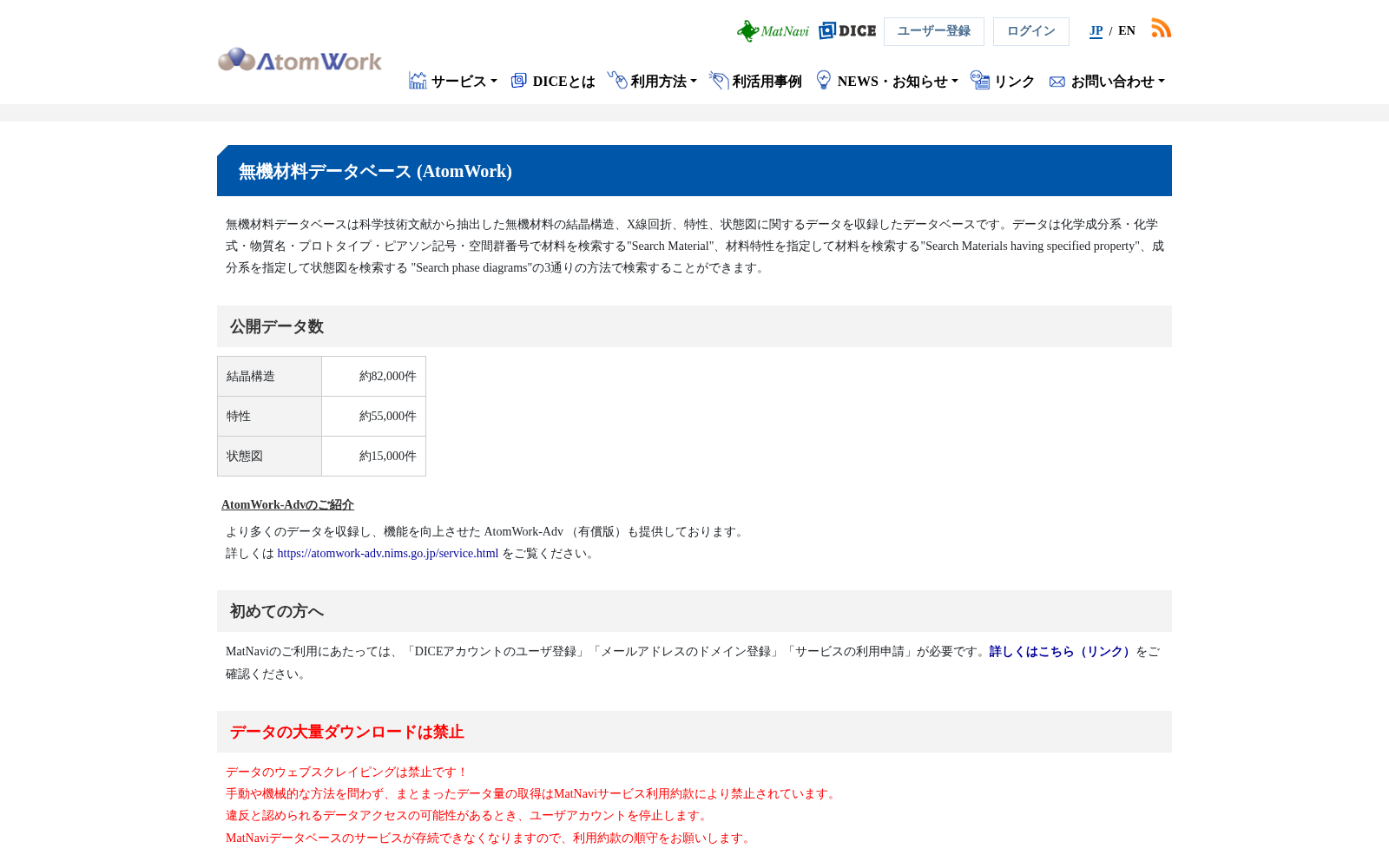
Task: Click the mouse icon beside 利用方法
Action: point(617,80)
